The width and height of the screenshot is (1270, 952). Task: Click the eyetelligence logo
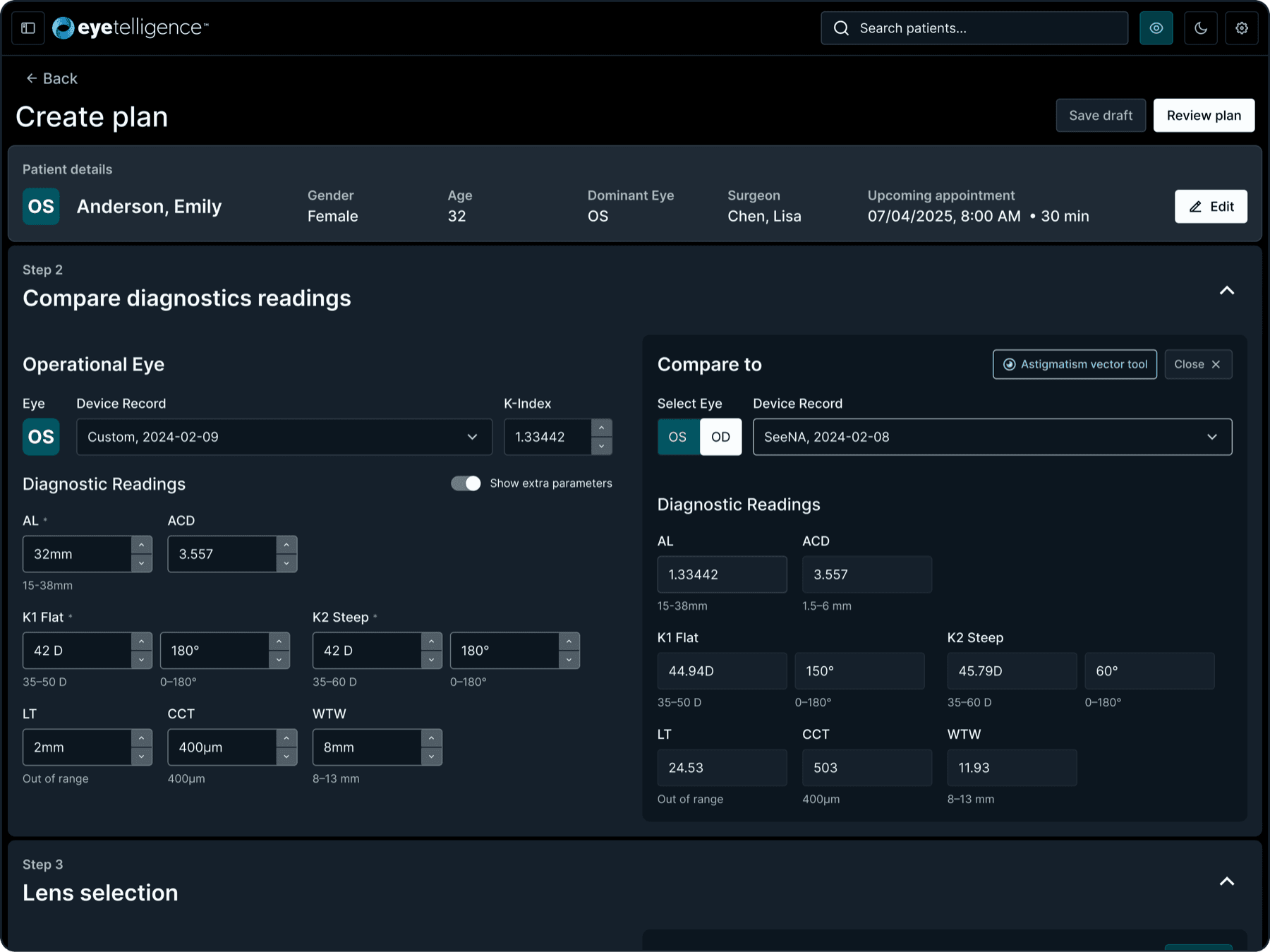click(131, 28)
